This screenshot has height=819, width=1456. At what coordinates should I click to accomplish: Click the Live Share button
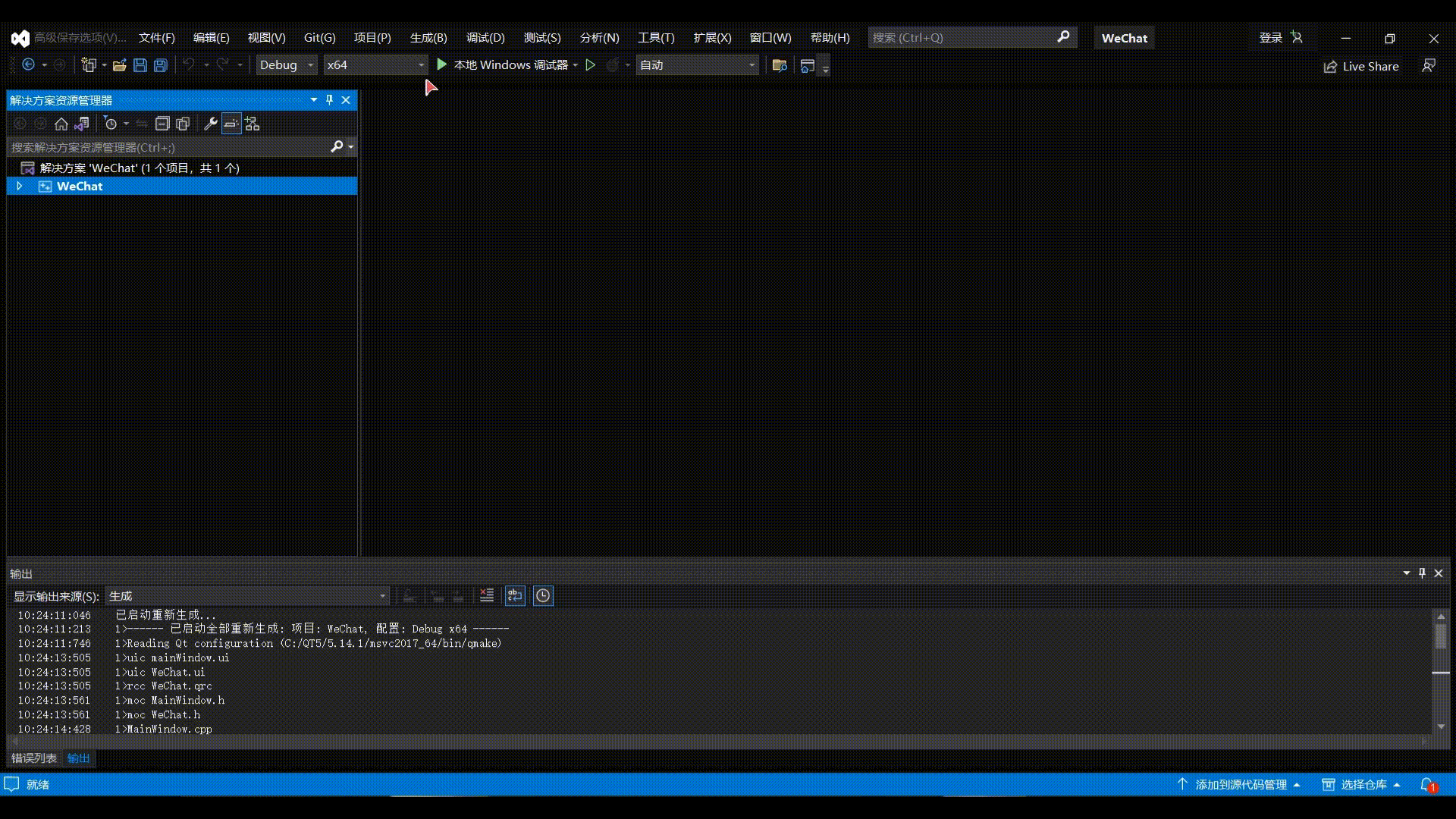tap(1362, 67)
